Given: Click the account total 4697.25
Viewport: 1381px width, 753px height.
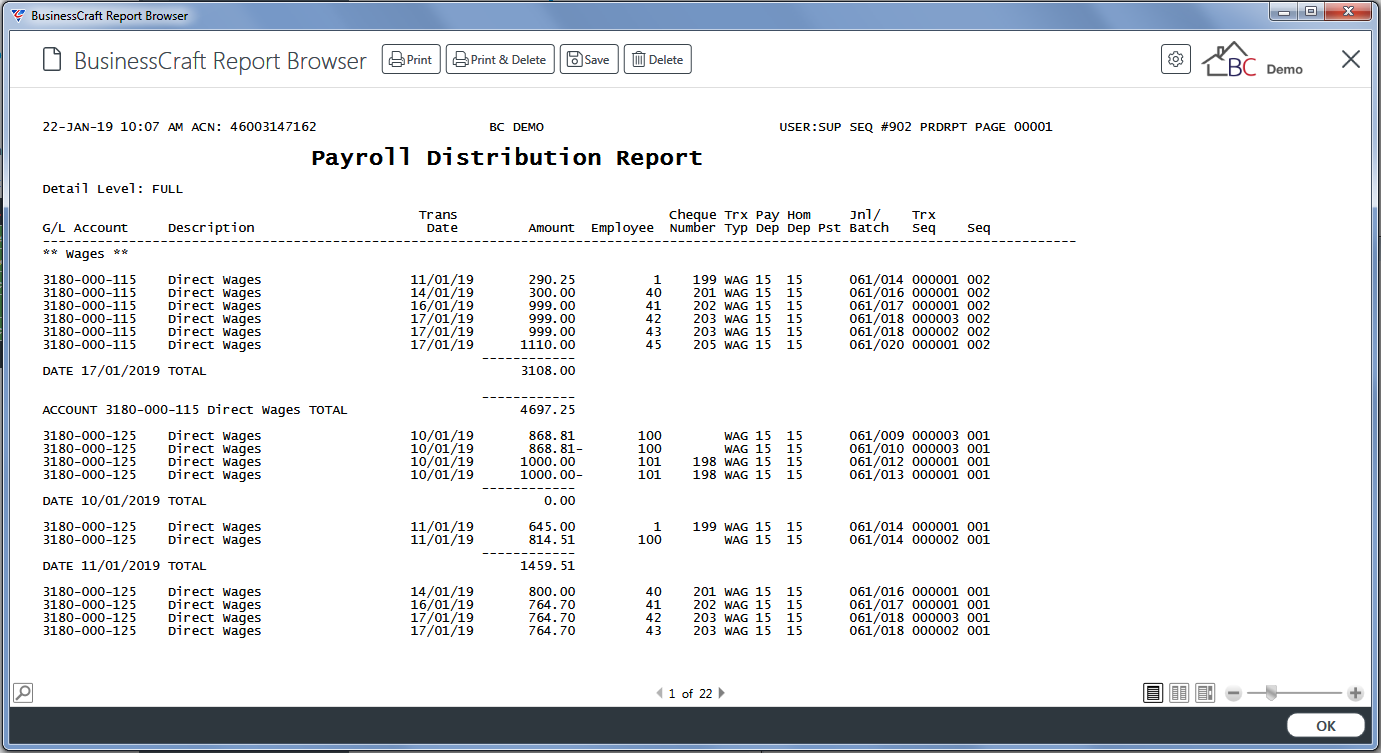Looking at the screenshot, I should coord(548,410).
